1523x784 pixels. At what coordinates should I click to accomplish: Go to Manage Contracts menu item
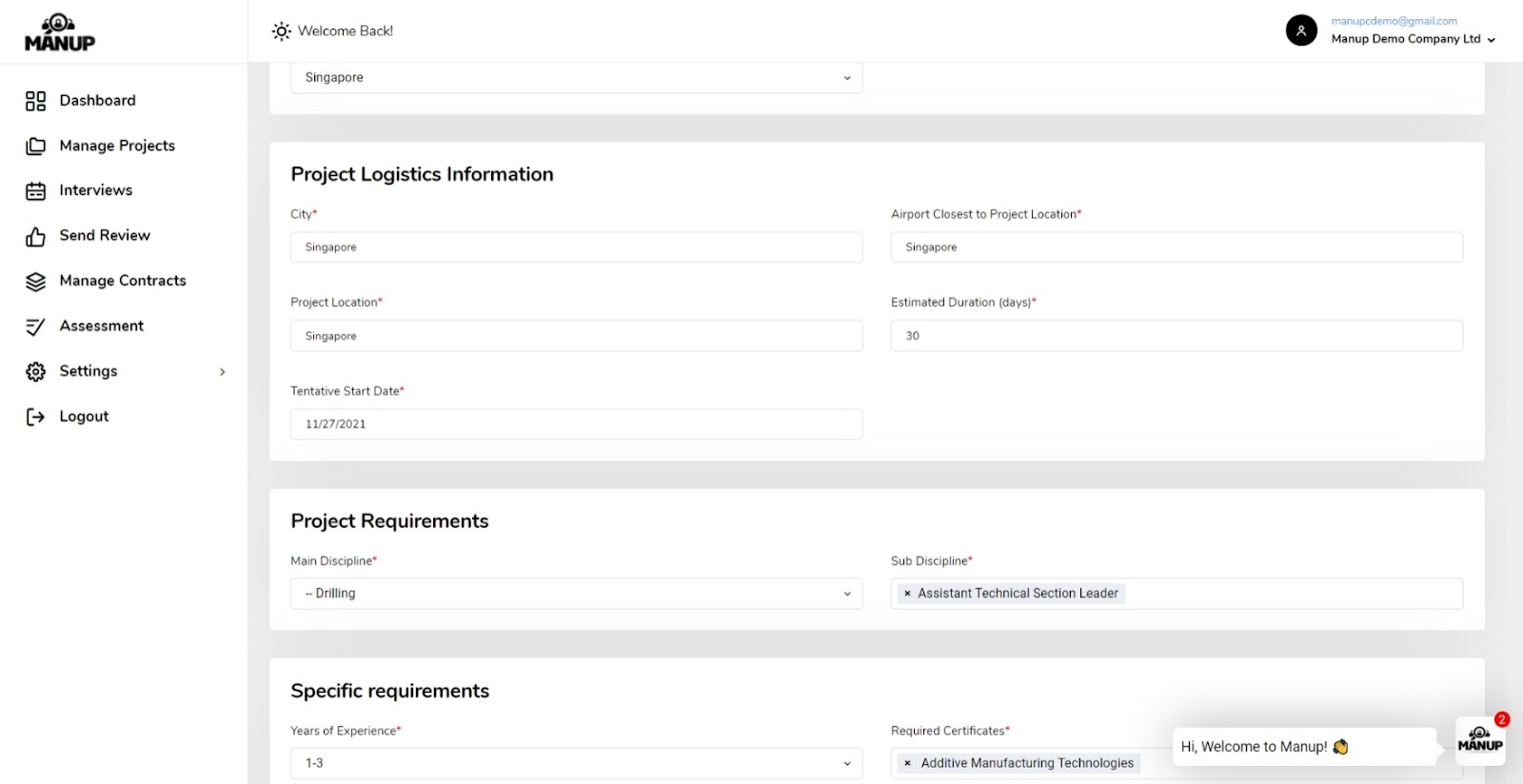pos(123,281)
